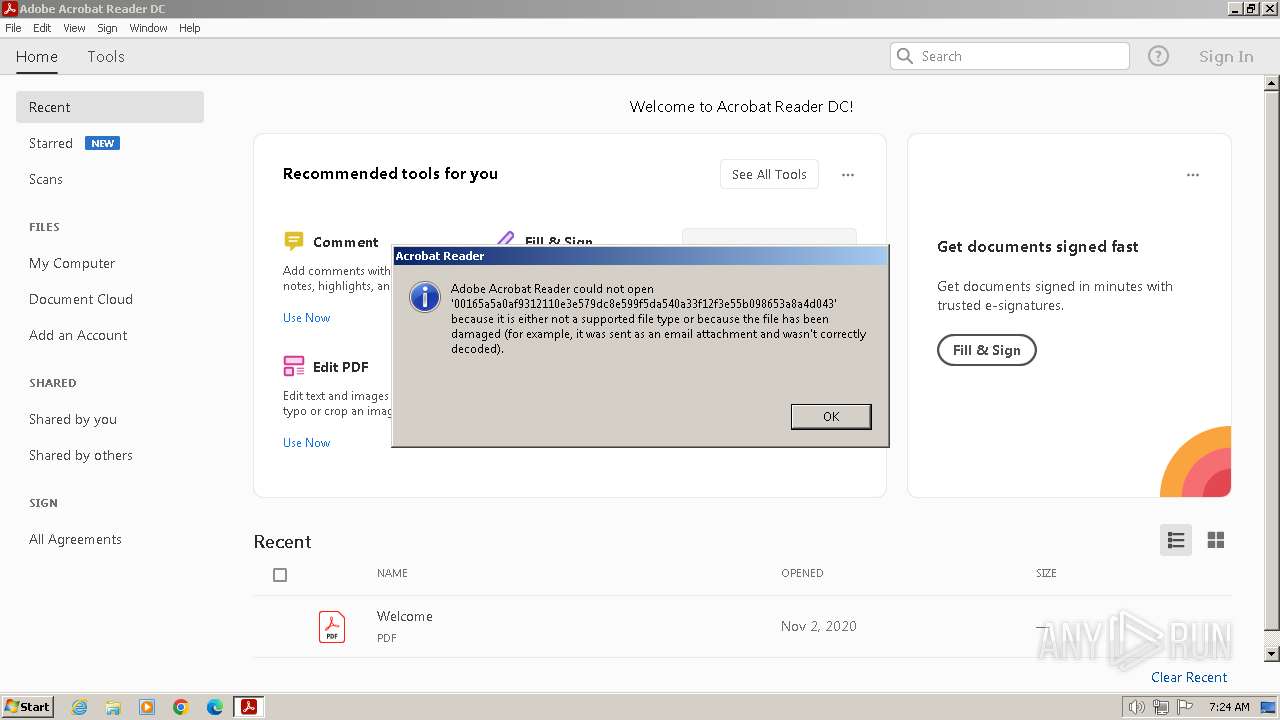This screenshot has width=1280, height=720.
Task: Select Scans in the sidebar
Action: click(x=46, y=179)
